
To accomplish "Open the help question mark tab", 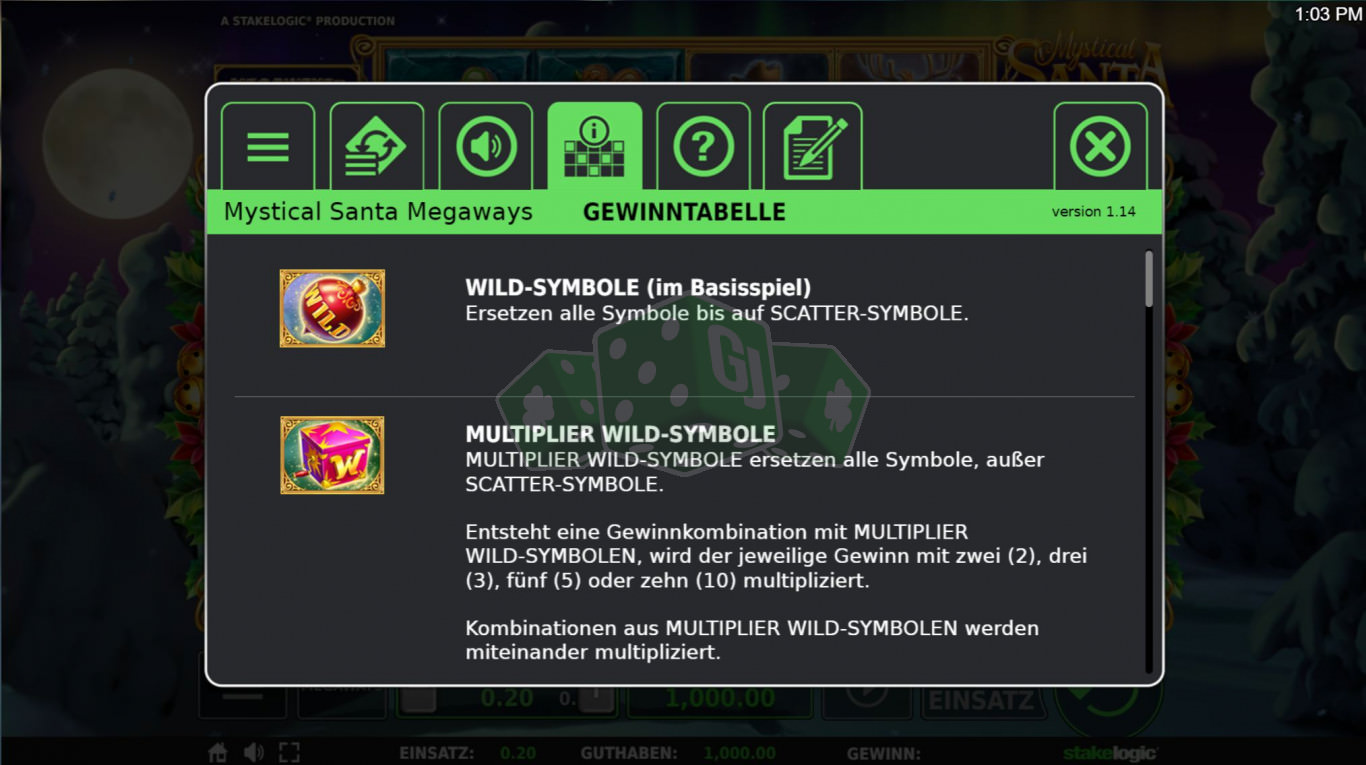I will point(704,147).
